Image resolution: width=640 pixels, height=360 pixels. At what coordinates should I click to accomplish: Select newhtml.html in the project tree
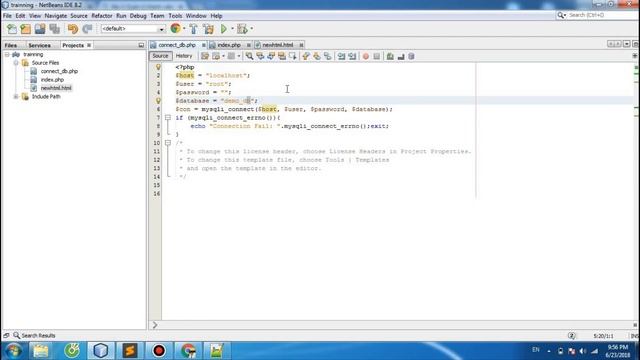pyautogui.click(x=56, y=88)
